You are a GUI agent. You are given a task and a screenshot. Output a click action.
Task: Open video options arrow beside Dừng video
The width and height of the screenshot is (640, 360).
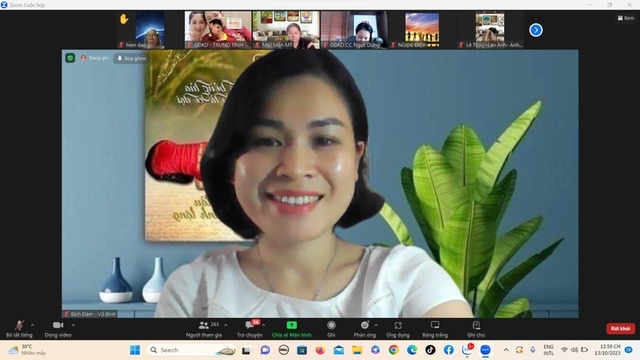73,325
